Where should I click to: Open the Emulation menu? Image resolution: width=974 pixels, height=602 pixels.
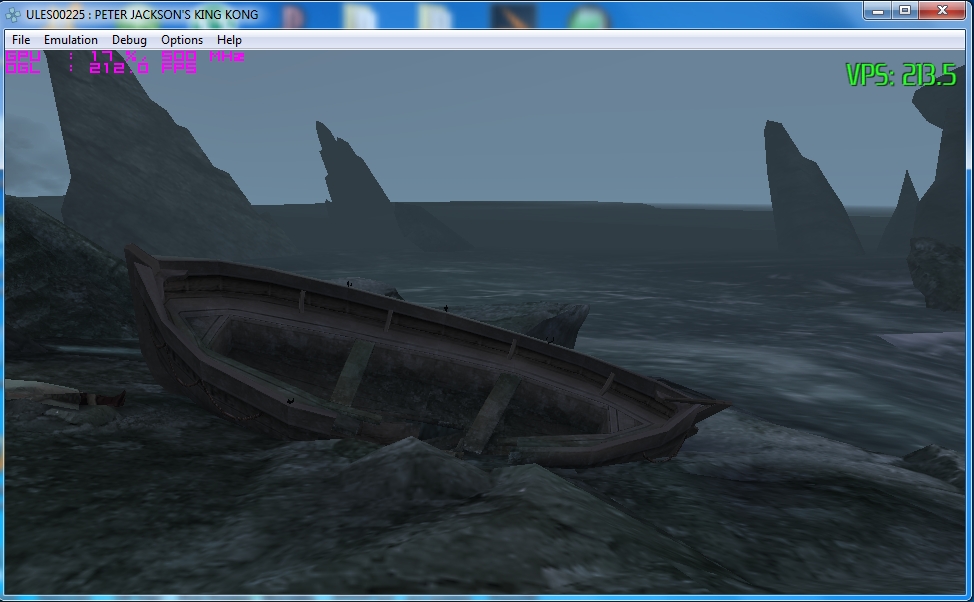pos(71,40)
